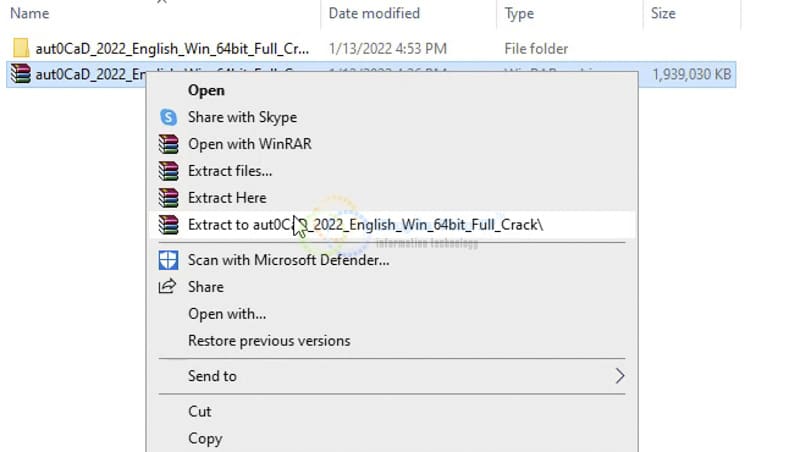Viewport: 800px width, 452px height.
Task: Click WinRAR icon beside Extract files
Action: pos(168,171)
